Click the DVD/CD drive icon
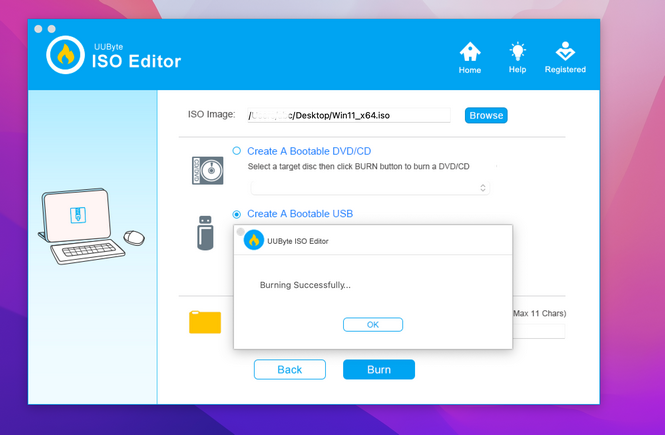Viewport: 665px width, 435px height. (x=207, y=170)
